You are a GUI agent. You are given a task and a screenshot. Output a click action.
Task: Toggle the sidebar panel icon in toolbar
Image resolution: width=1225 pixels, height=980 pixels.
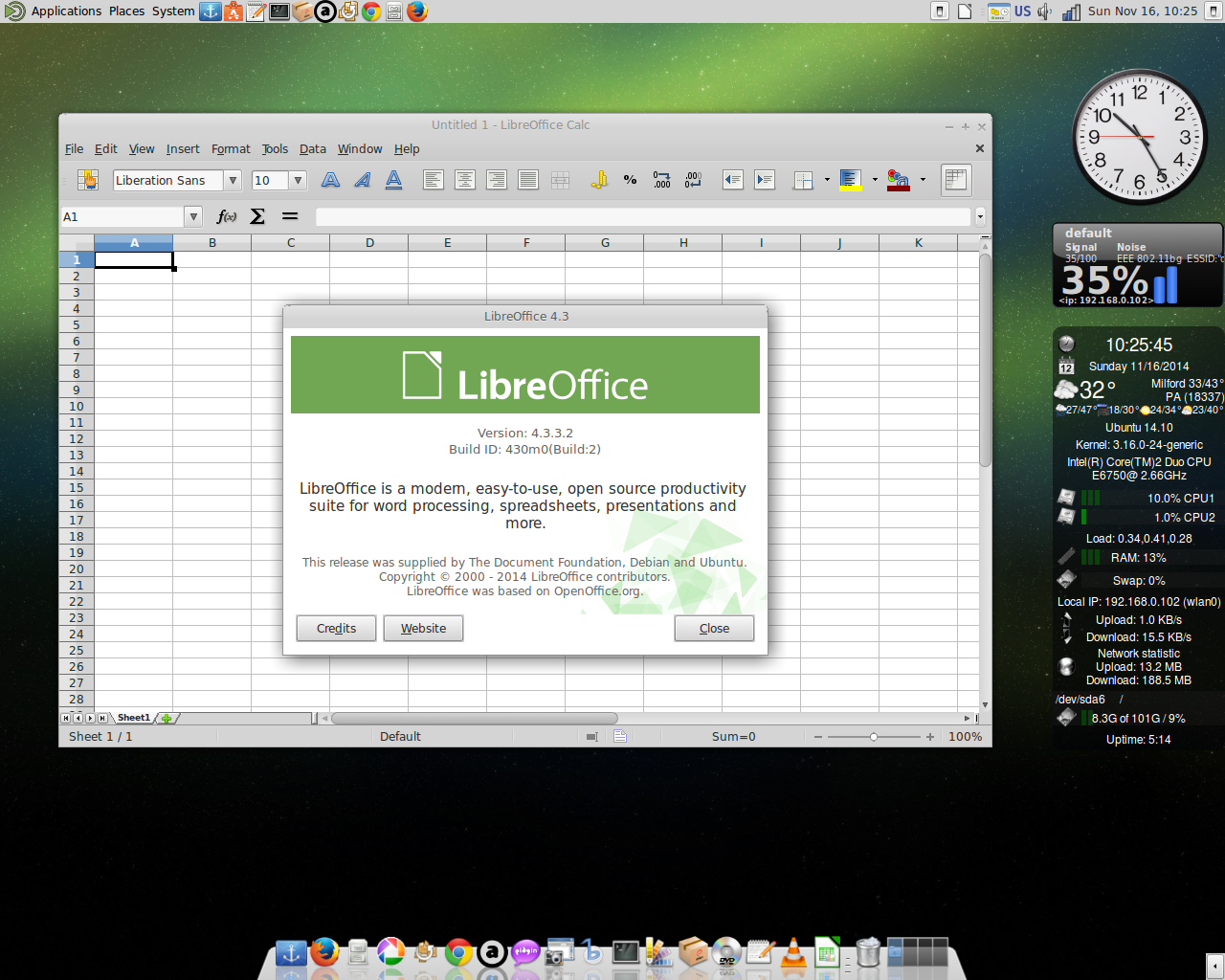point(955,180)
